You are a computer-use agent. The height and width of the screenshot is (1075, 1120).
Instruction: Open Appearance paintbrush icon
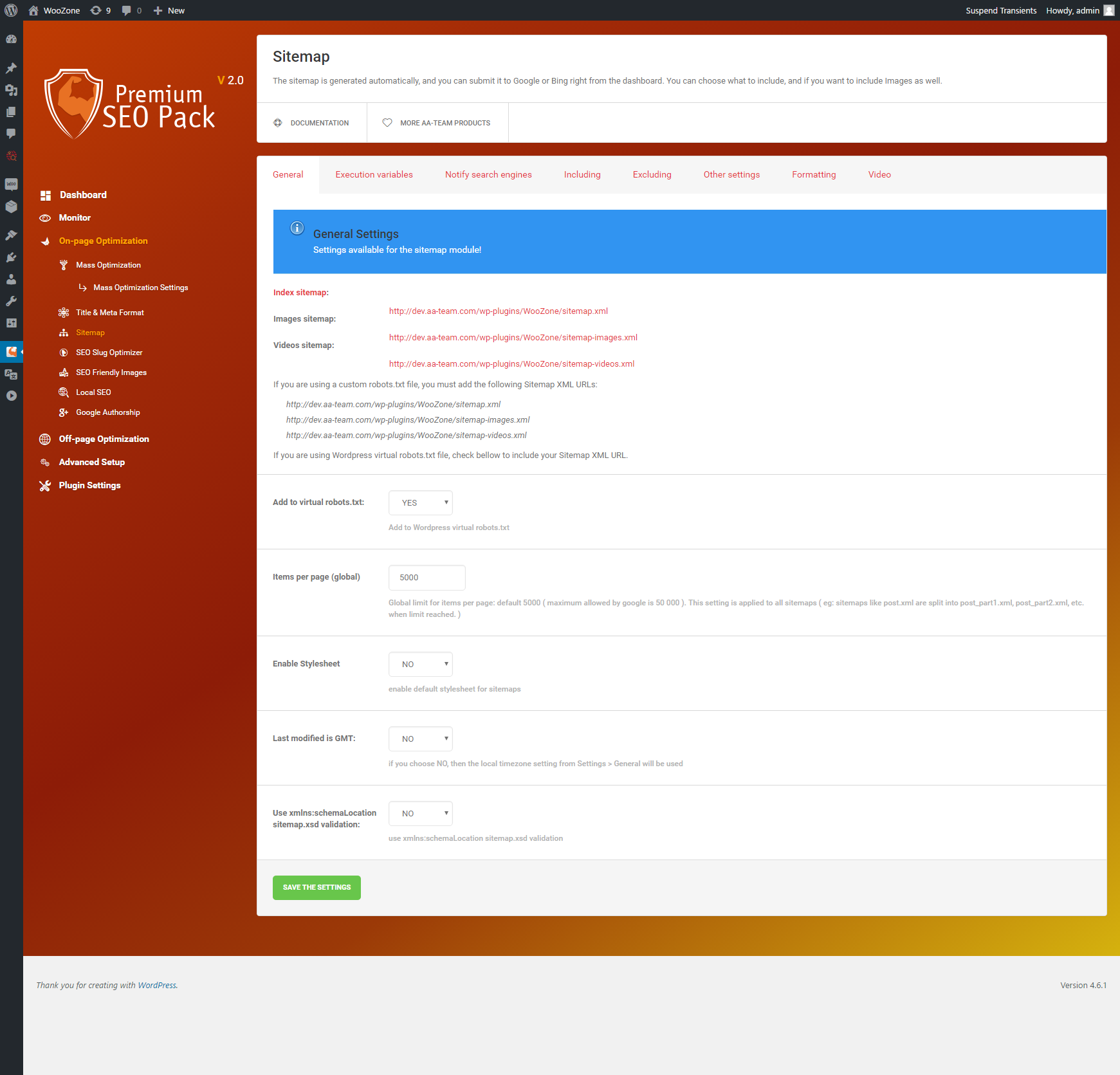(x=11, y=235)
